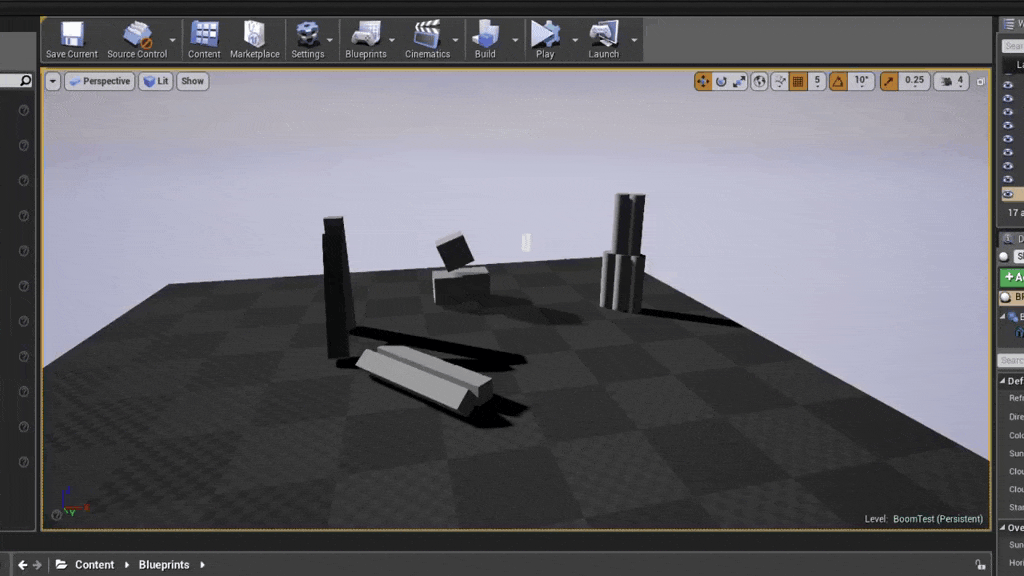Select the scale transform gizmo tool
Screen dimensions: 1024x576
(739, 81)
